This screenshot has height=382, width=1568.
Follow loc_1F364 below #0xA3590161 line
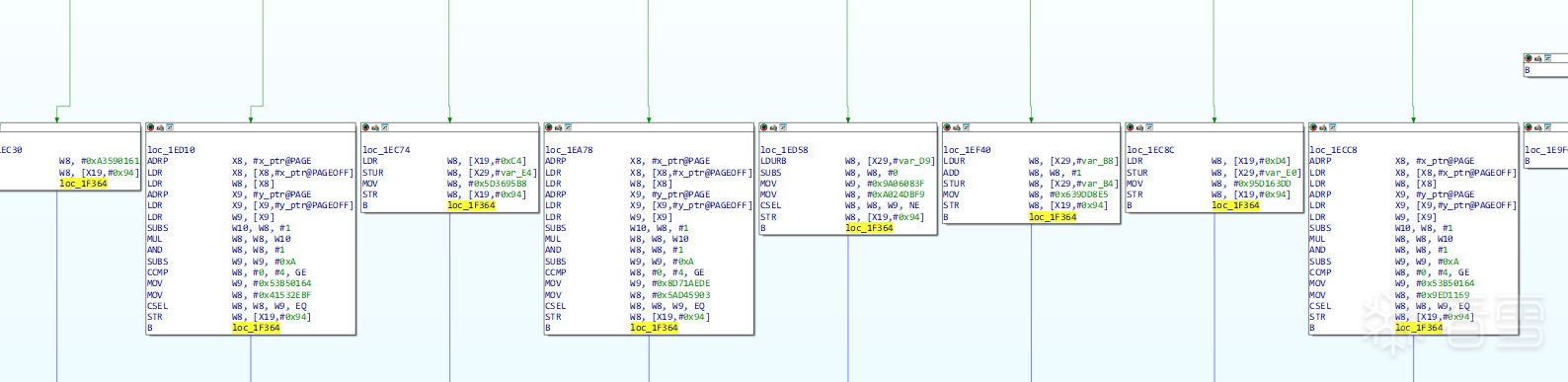point(83,184)
